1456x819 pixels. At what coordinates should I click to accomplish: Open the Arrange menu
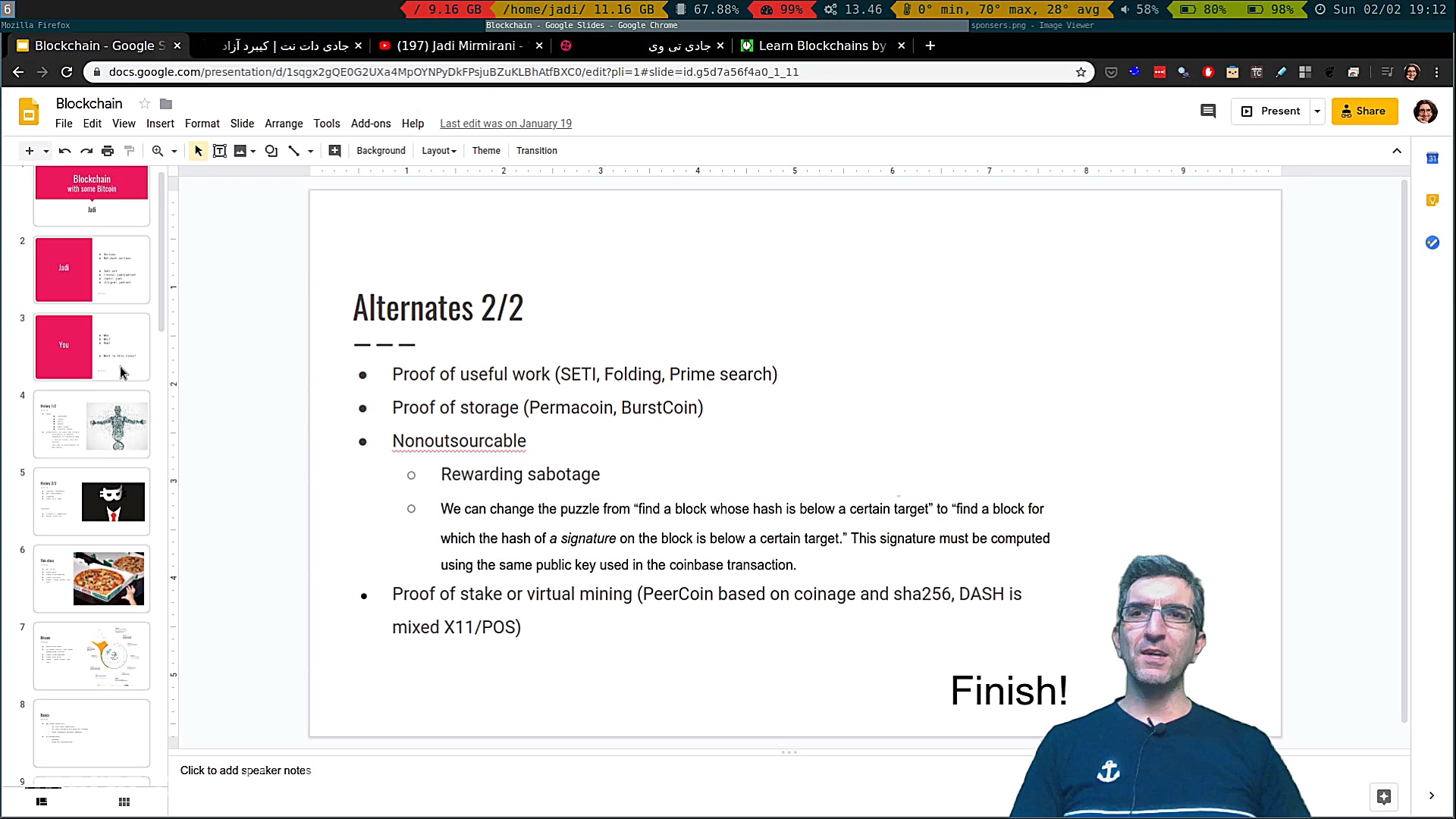tap(284, 124)
